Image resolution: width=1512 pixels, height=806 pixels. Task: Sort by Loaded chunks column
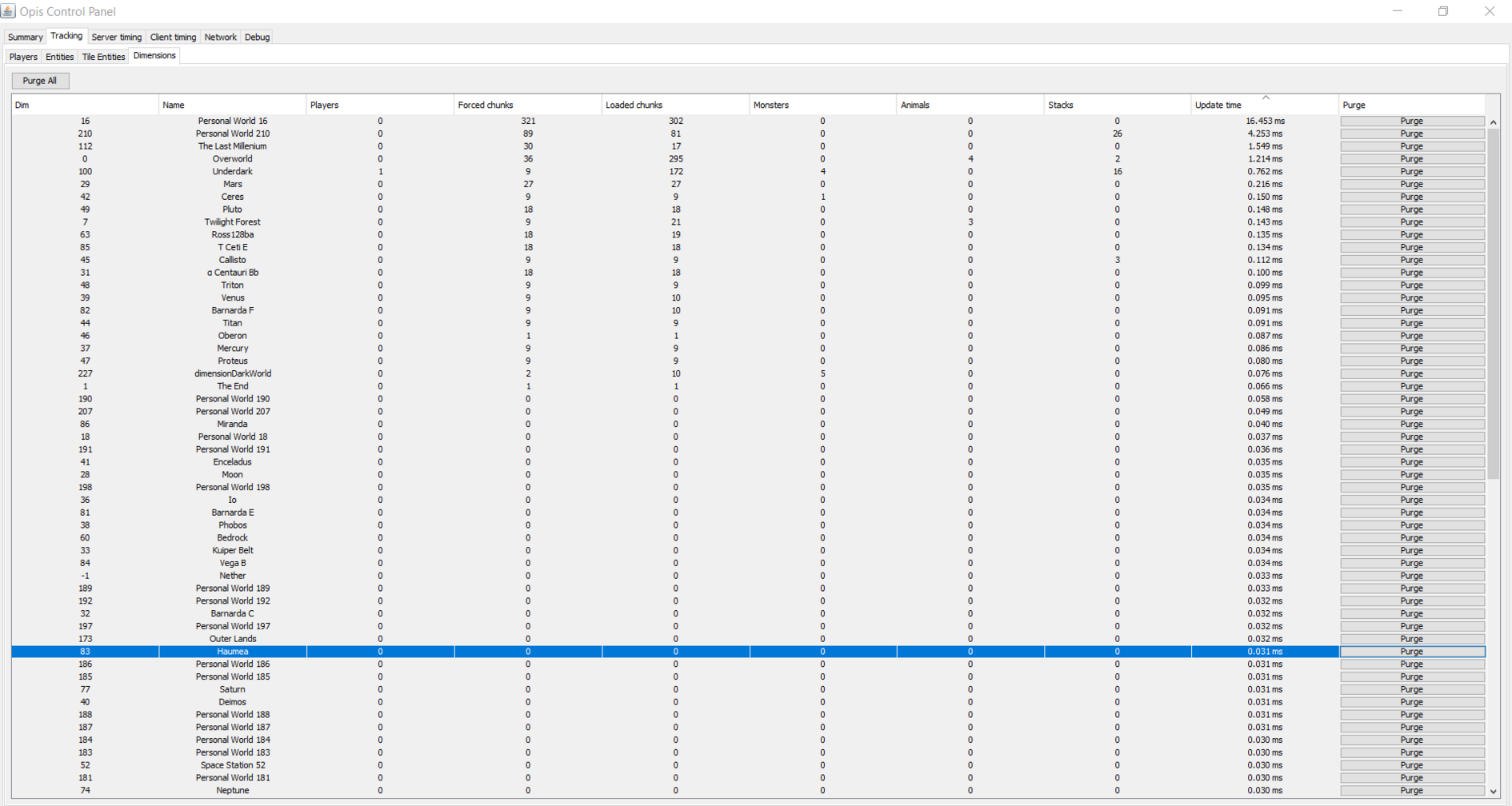pyautogui.click(x=675, y=105)
